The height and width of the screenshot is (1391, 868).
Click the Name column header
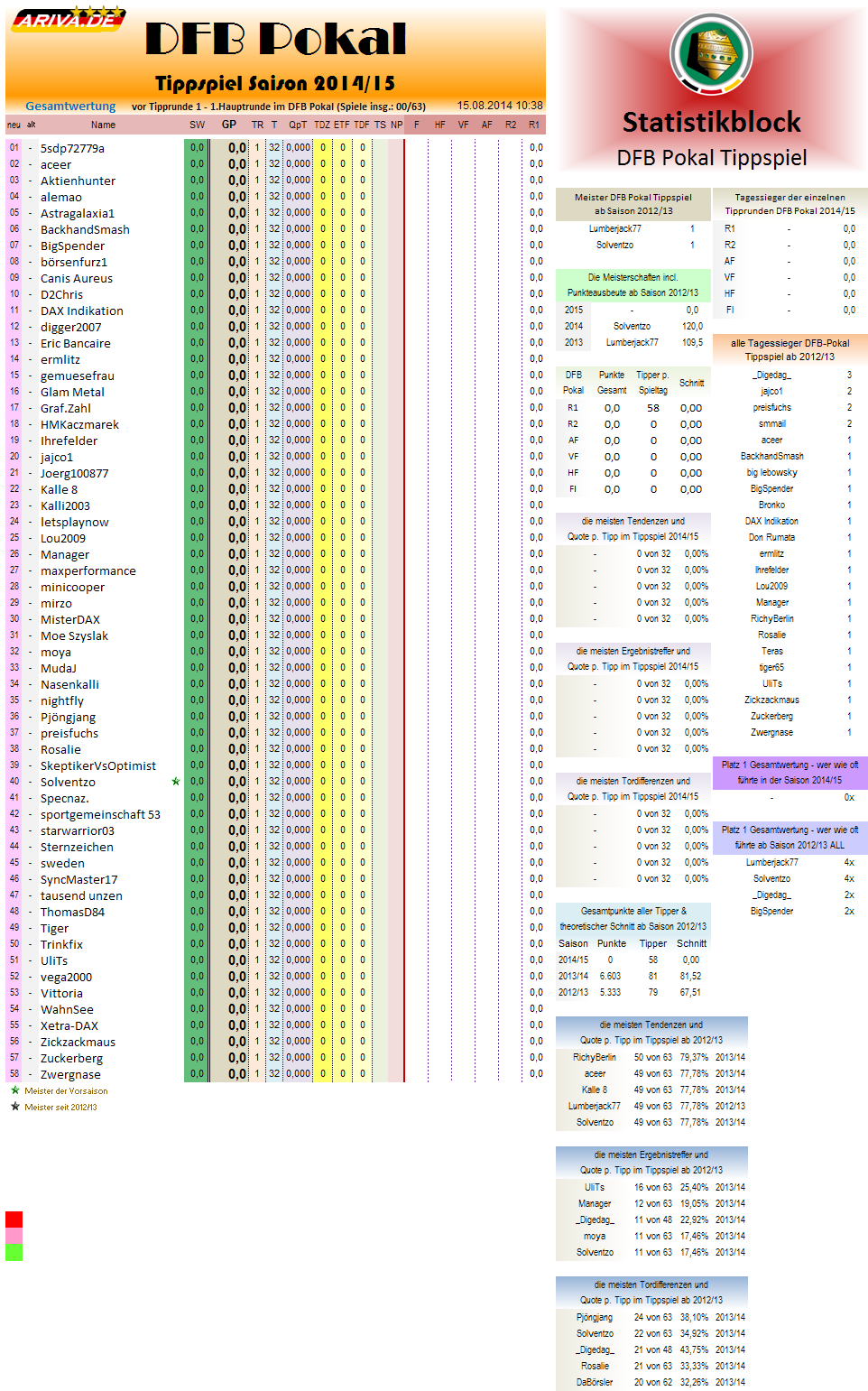102,125
